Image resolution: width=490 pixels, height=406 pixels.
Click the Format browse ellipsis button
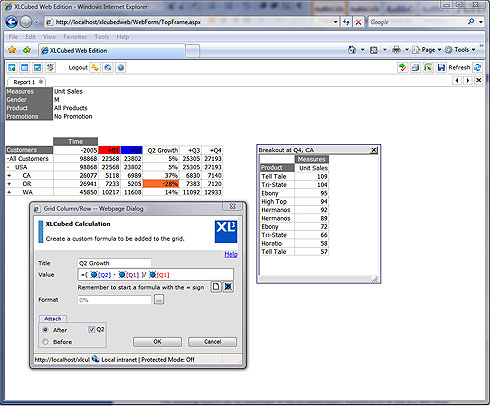pos(159,300)
